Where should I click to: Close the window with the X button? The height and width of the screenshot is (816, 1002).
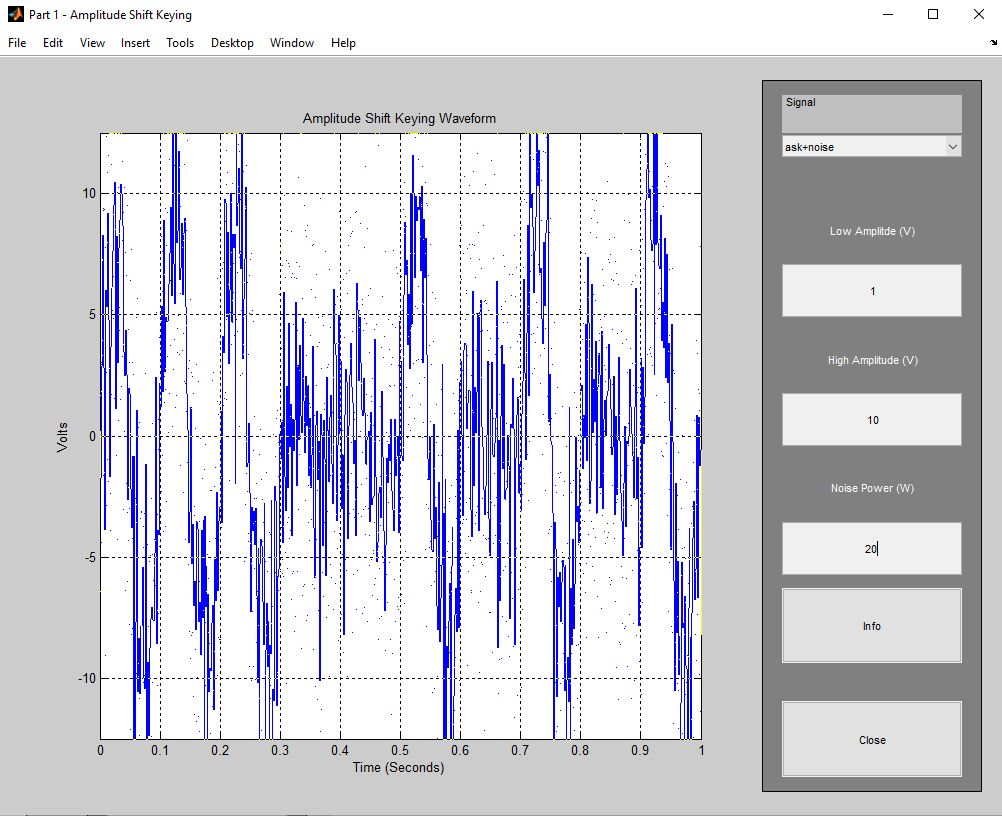[x=978, y=14]
